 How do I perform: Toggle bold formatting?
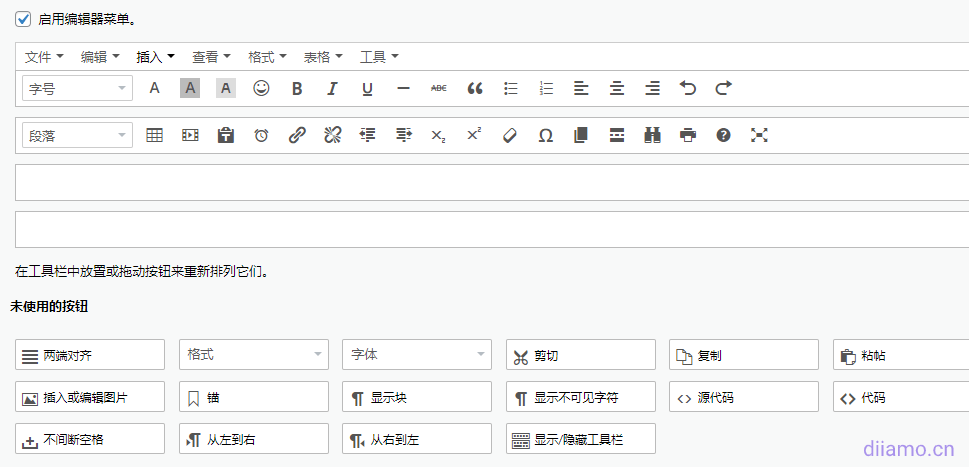[x=297, y=88]
